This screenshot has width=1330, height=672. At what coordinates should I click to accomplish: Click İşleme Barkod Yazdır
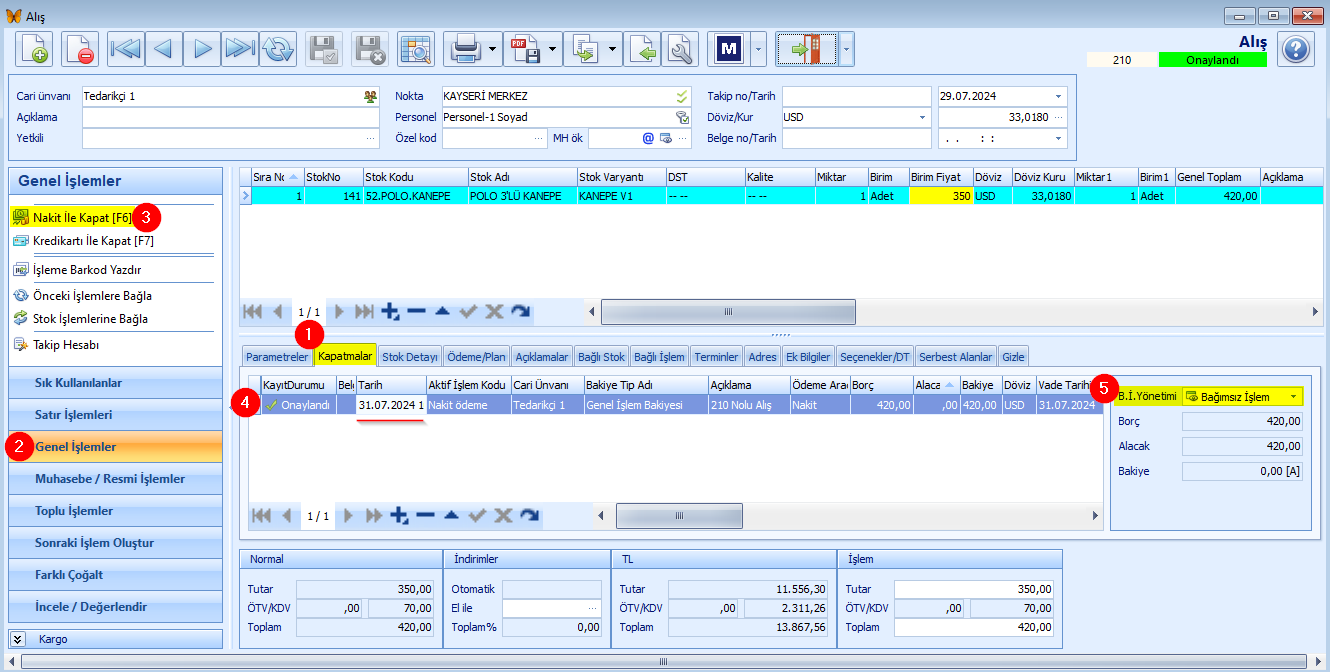point(87,270)
